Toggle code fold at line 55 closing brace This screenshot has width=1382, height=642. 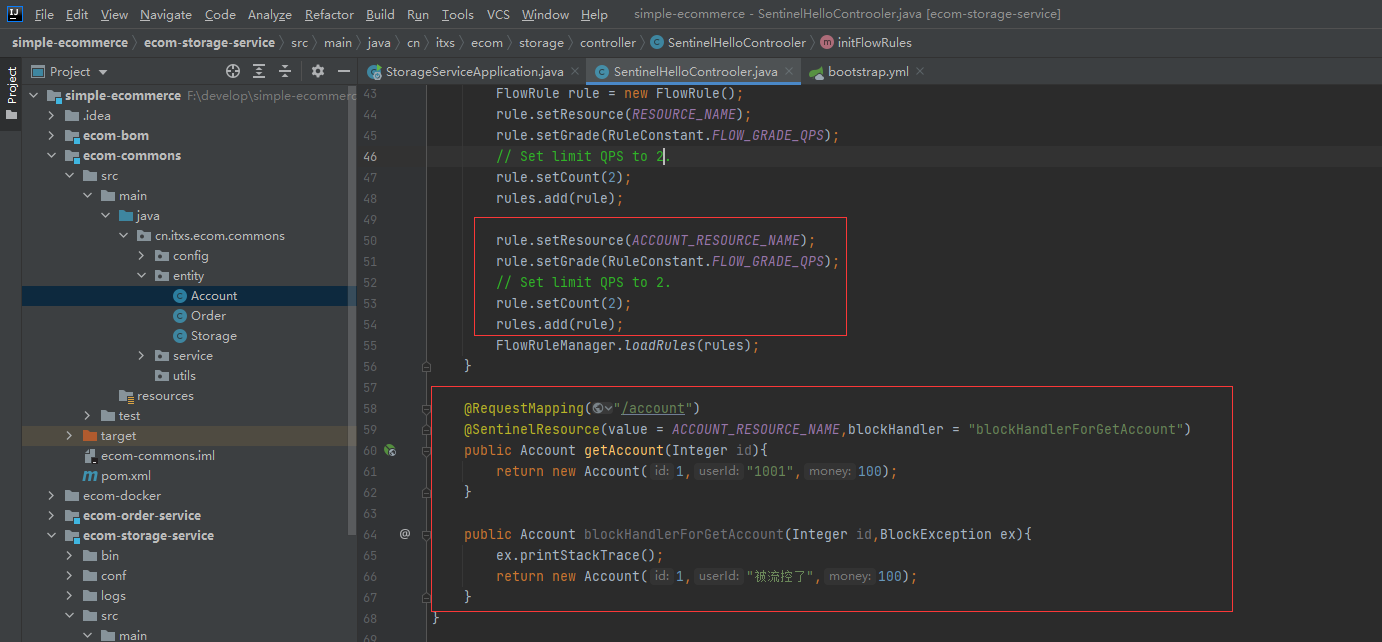pos(426,366)
